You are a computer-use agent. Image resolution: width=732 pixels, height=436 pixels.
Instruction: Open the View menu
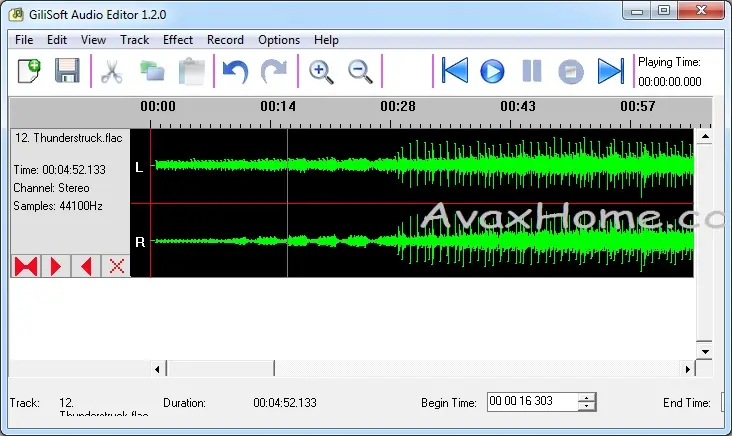[x=93, y=40]
